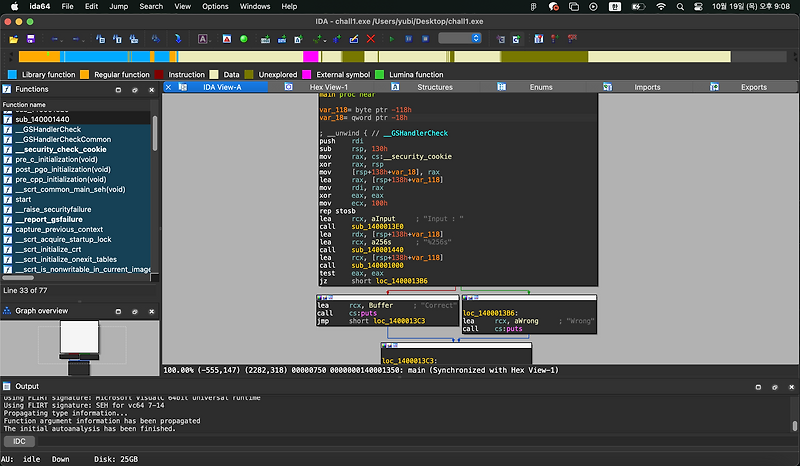Click the green circle toolbar icon

243,39
